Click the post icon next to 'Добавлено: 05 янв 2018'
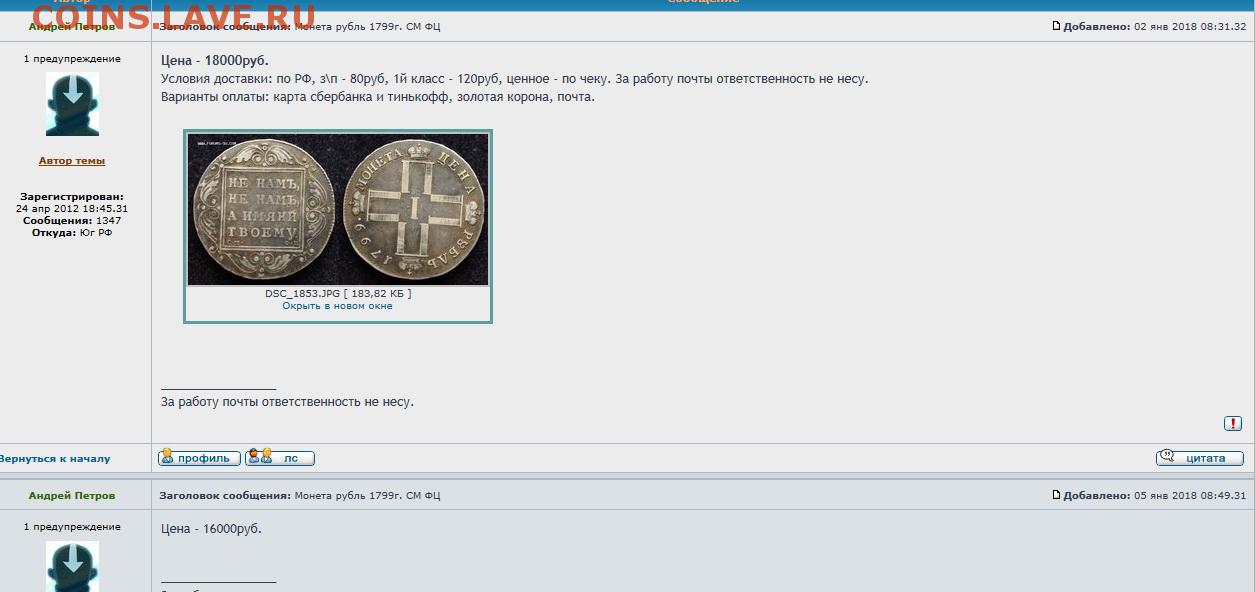 click(x=1056, y=495)
